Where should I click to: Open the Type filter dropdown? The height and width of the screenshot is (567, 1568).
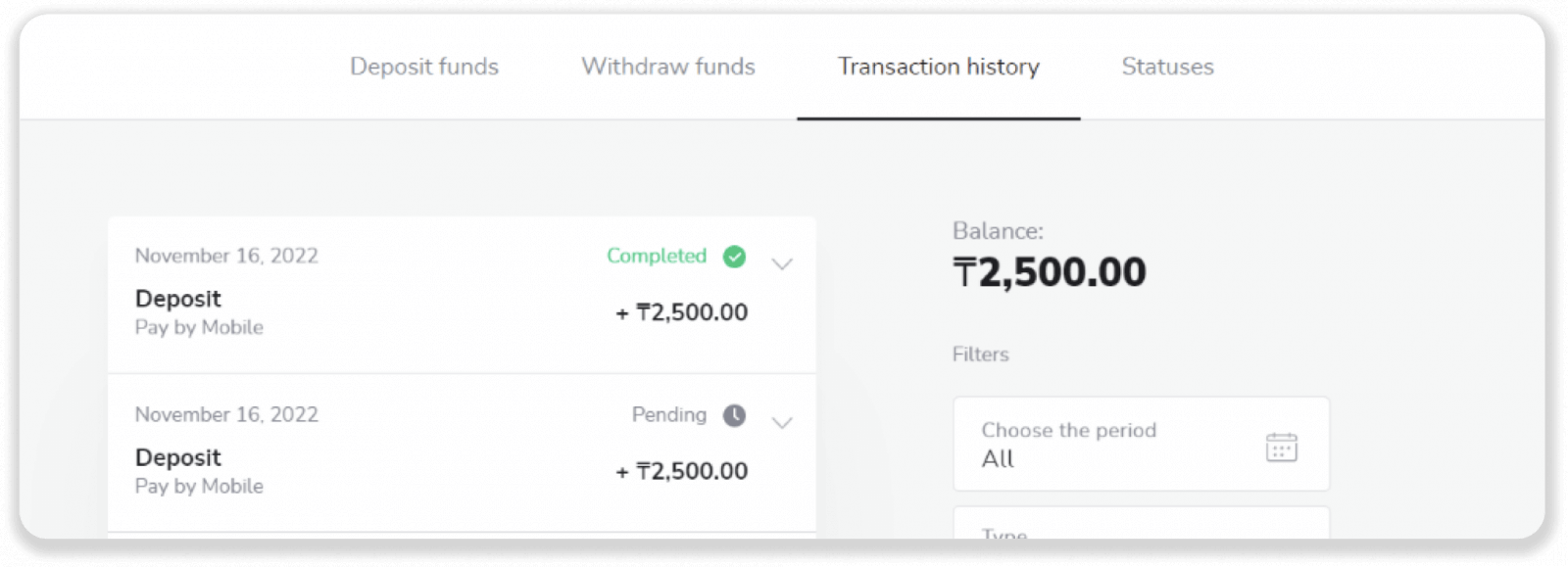point(1141,523)
